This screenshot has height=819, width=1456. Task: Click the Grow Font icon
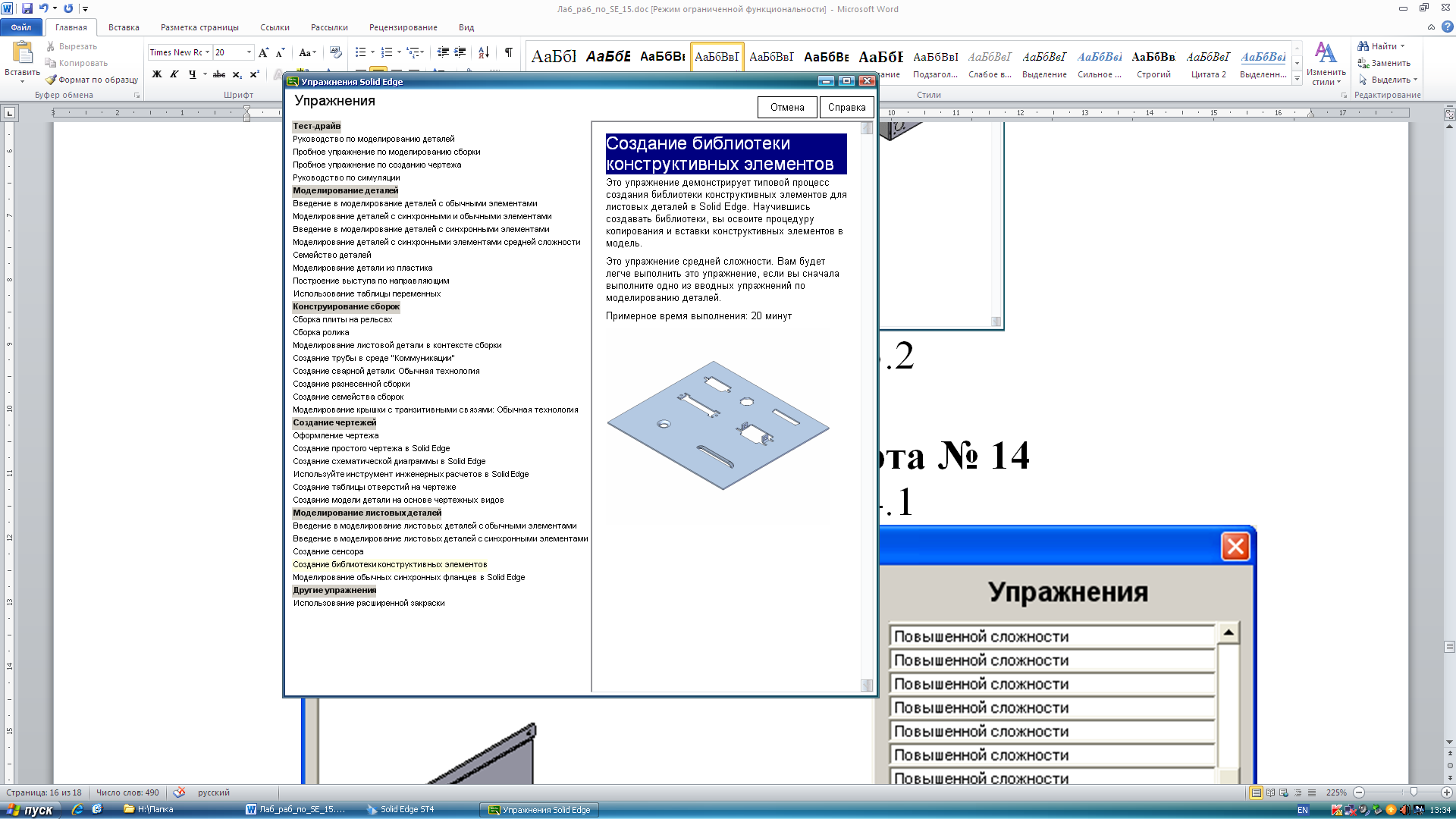pos(263,52)
